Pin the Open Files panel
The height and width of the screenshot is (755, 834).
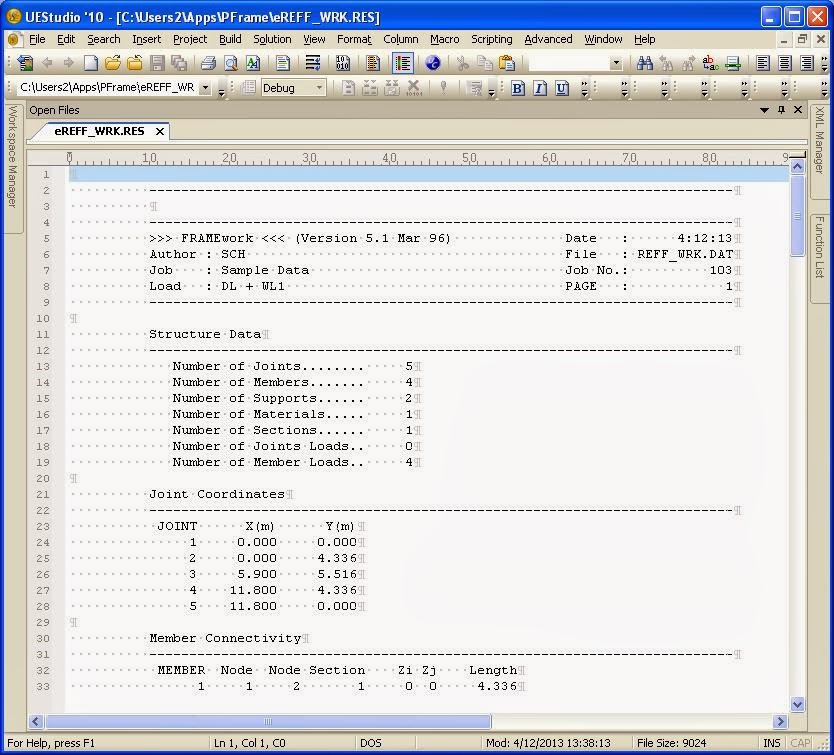(781, 110)
